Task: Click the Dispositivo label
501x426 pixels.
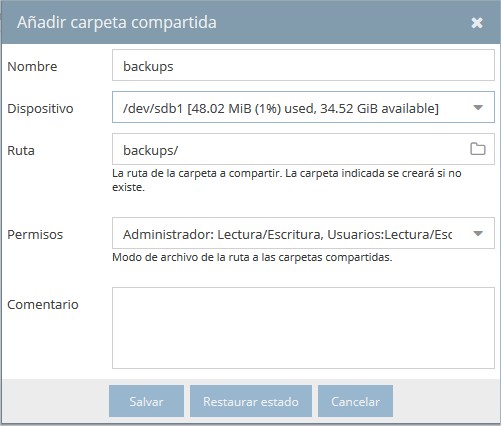Action: pyautogui.click(x=40, y=109)
